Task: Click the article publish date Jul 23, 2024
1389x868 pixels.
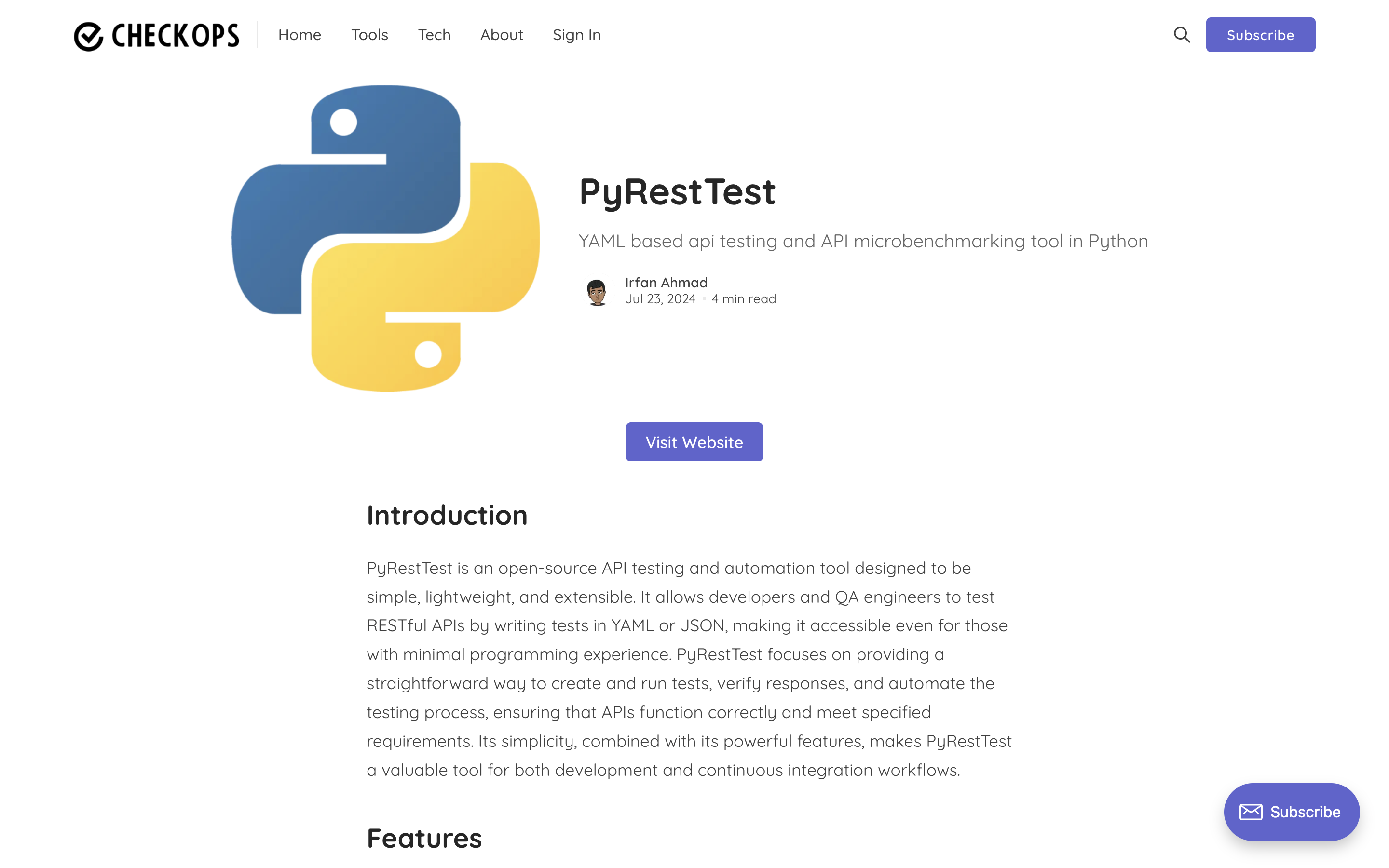Action: click(660, 298)
